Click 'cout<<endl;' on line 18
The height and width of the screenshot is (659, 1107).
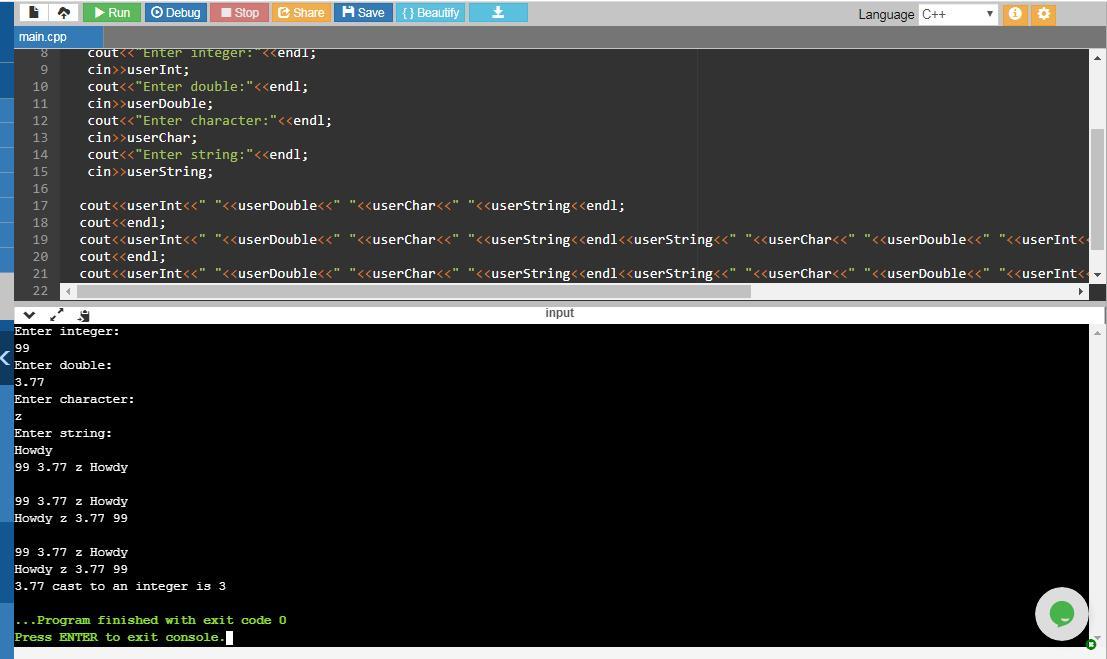(122, 222)
